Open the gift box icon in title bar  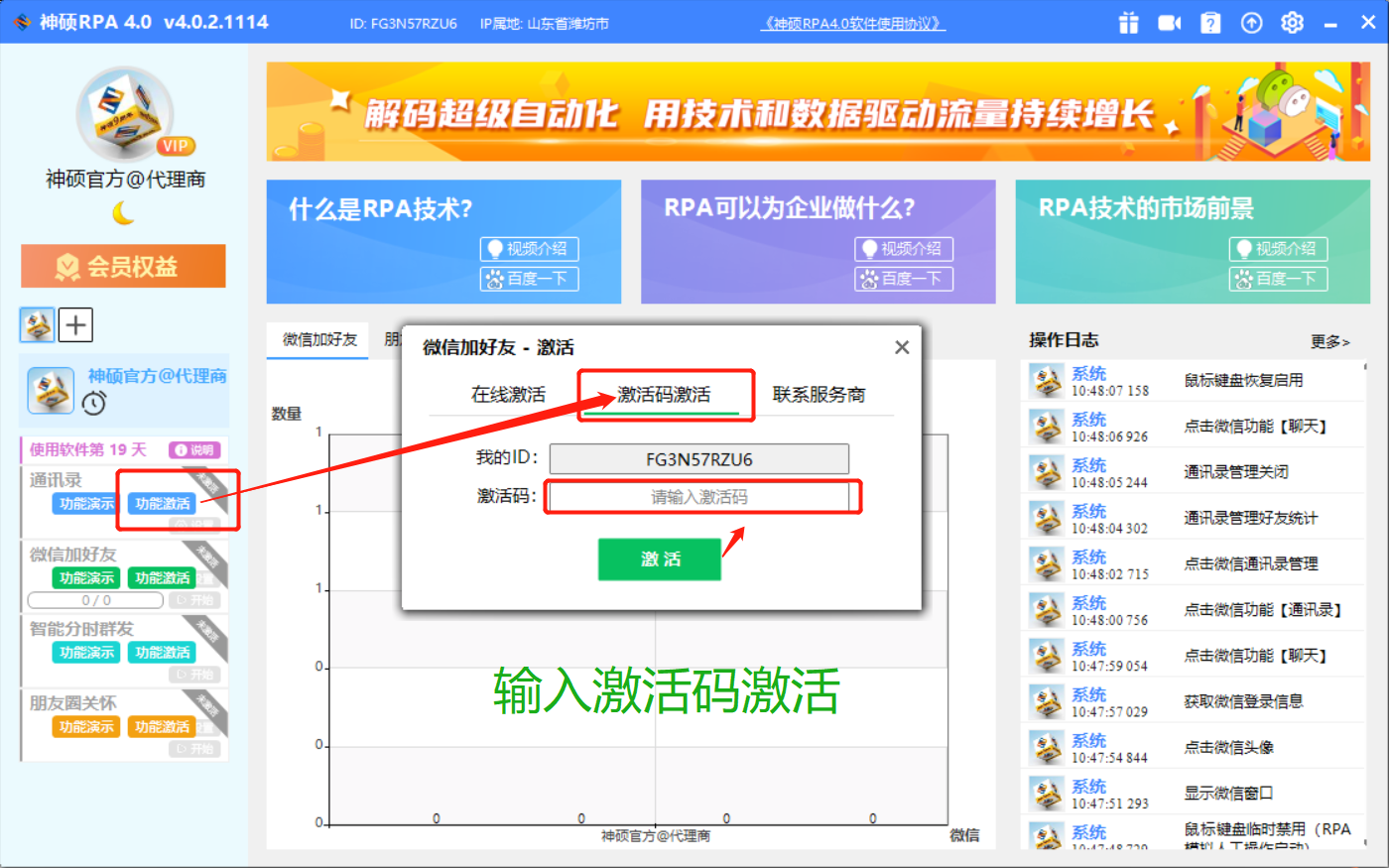point(1129,23)
